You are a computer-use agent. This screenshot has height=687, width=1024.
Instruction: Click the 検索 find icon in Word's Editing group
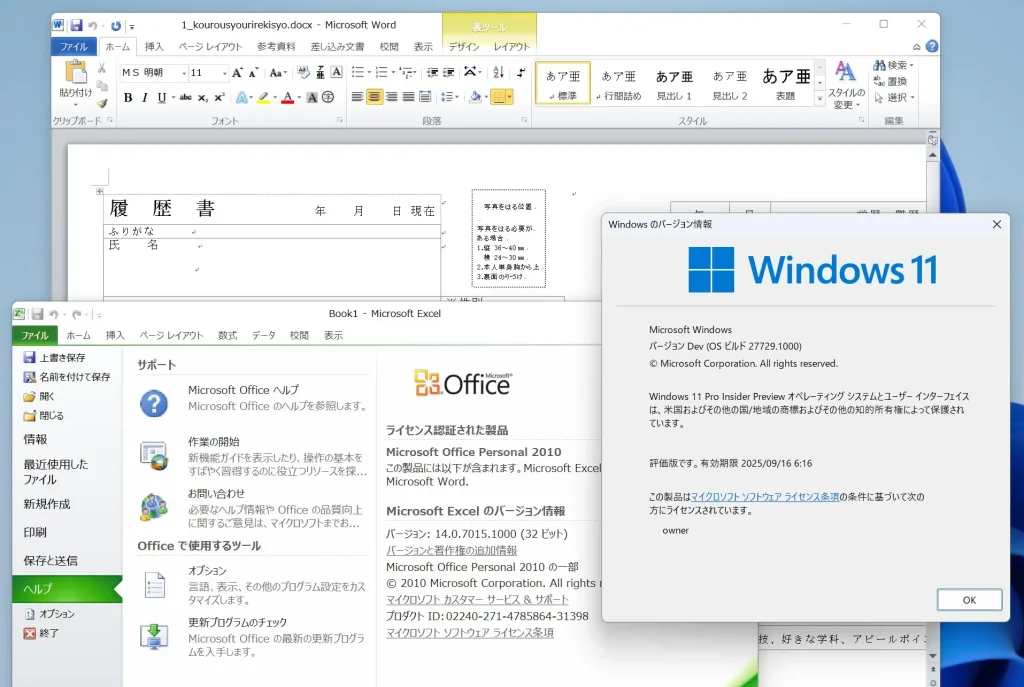click(879, 65)
